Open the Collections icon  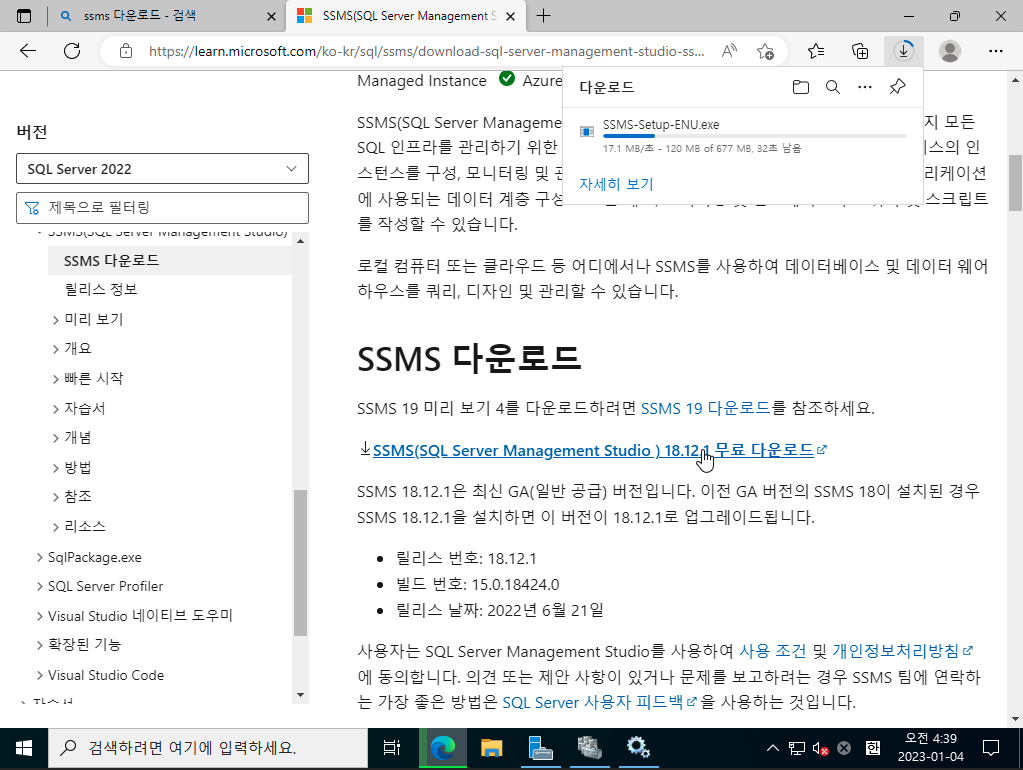pos(860,51)
